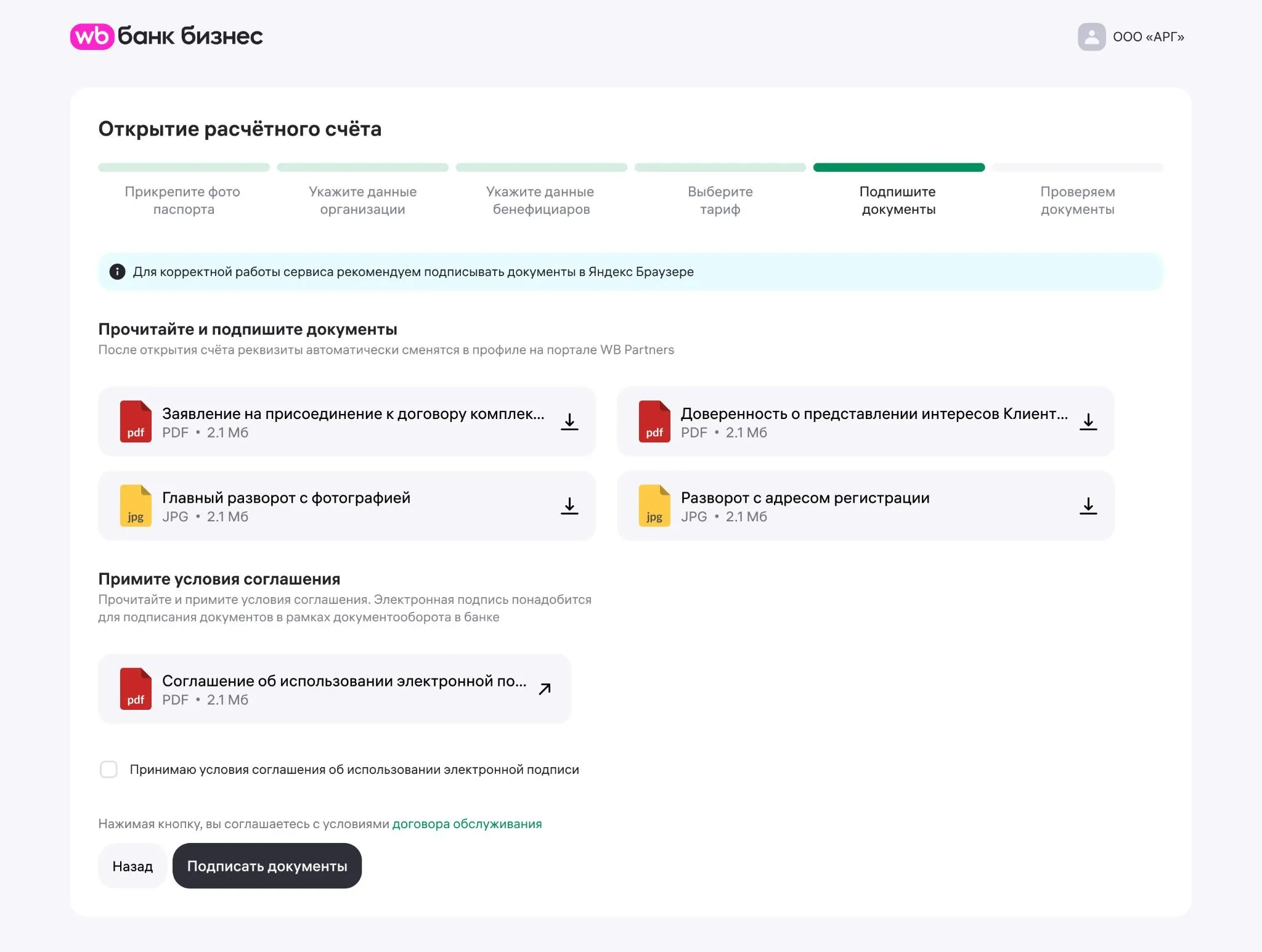The width and height of the screenshot is (1262, 952).
Task: Click the red pdf icon of Доверенность
Action: [x=654, y=421]
